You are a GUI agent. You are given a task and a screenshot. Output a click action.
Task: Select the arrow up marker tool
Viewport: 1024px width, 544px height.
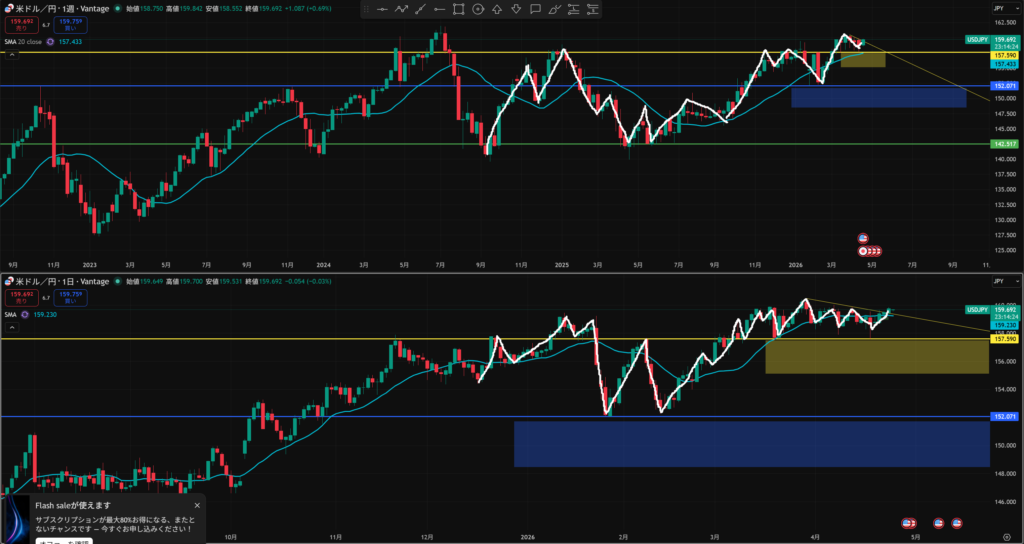tap(496, 9)
